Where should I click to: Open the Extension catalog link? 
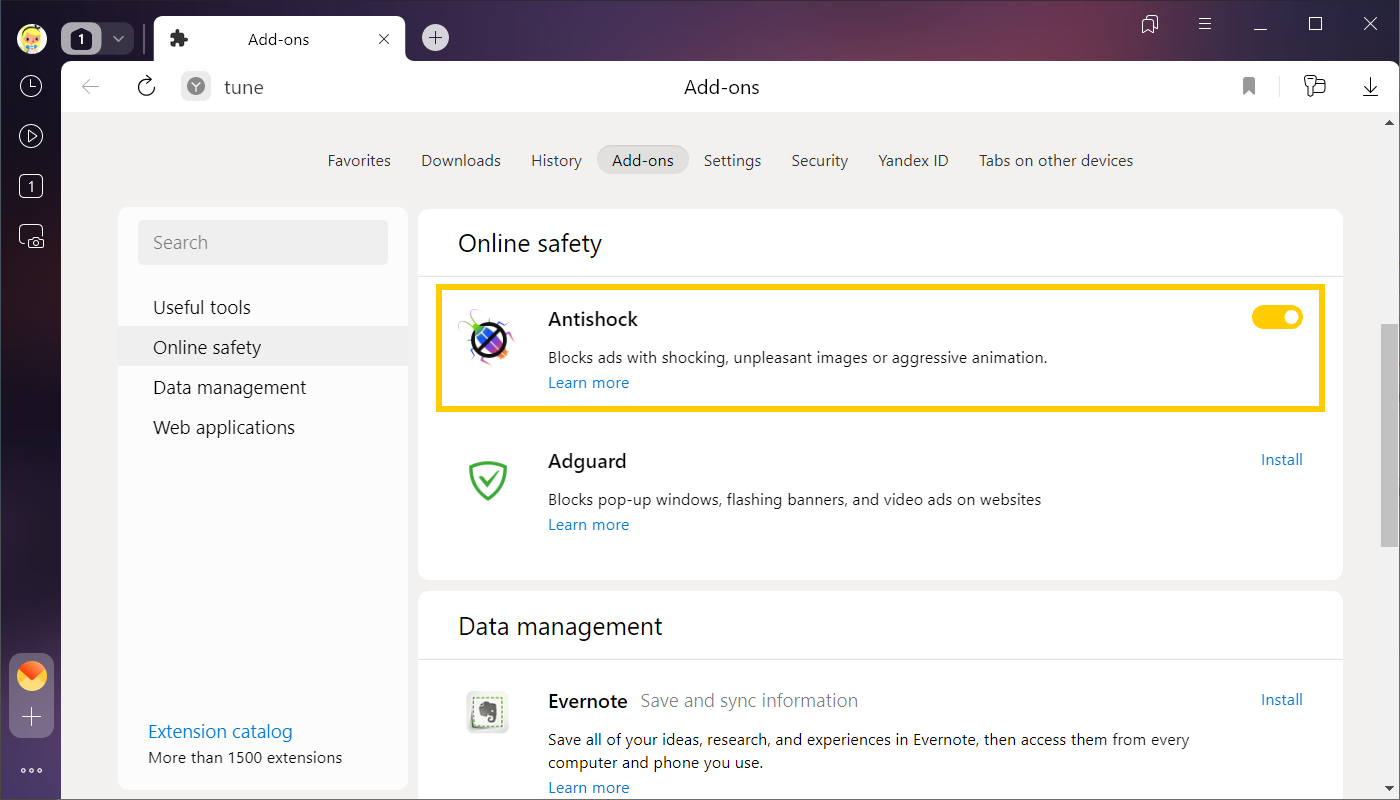[220, 731]
